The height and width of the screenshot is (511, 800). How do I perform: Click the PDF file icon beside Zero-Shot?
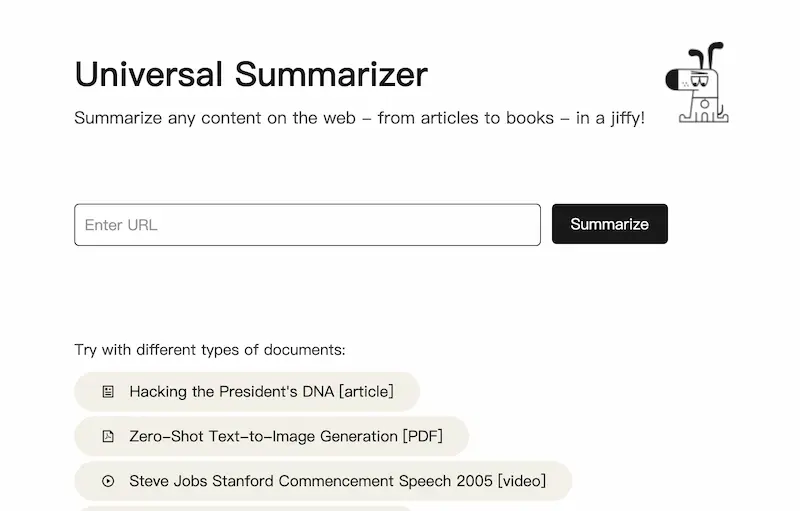click(x=108, y=436)
